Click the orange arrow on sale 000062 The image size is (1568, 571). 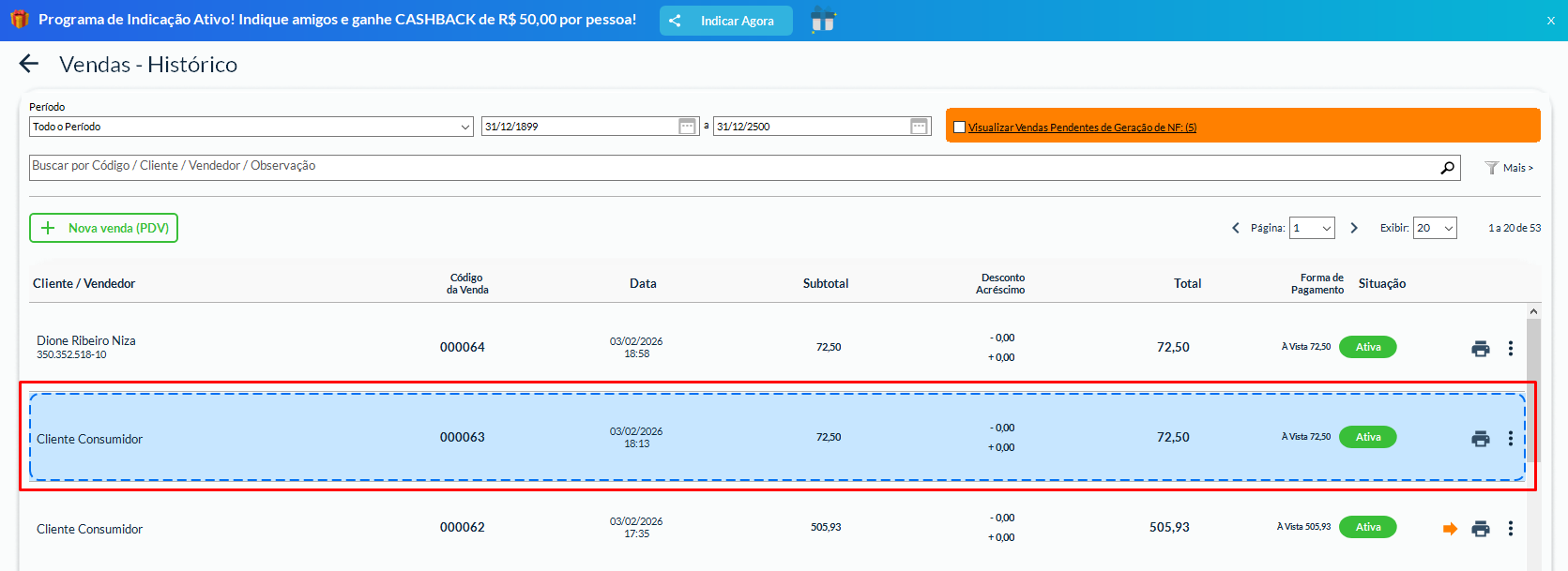tap(1450, 529)
